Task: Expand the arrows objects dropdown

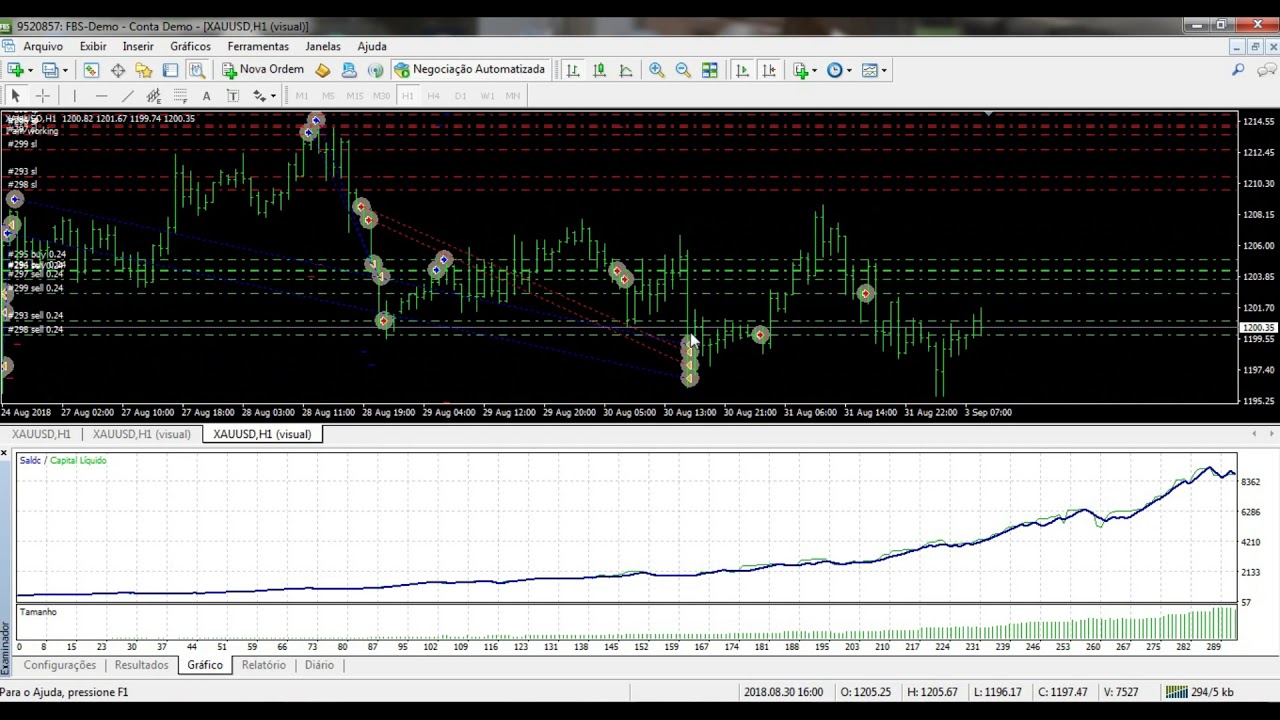Action: [272, 96]
